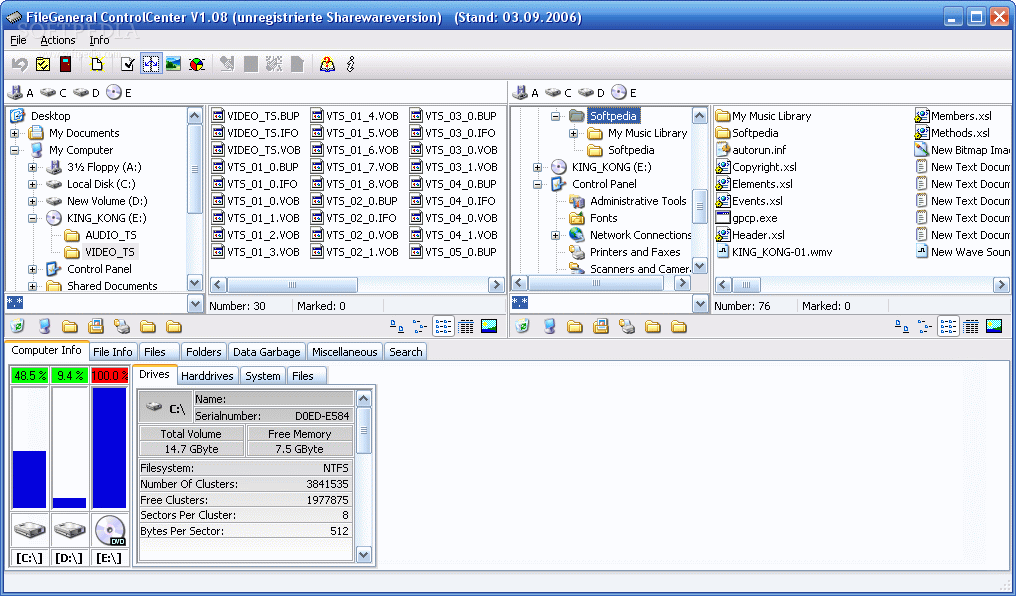
Task: Click the red door exit icon
Action: 65,64
